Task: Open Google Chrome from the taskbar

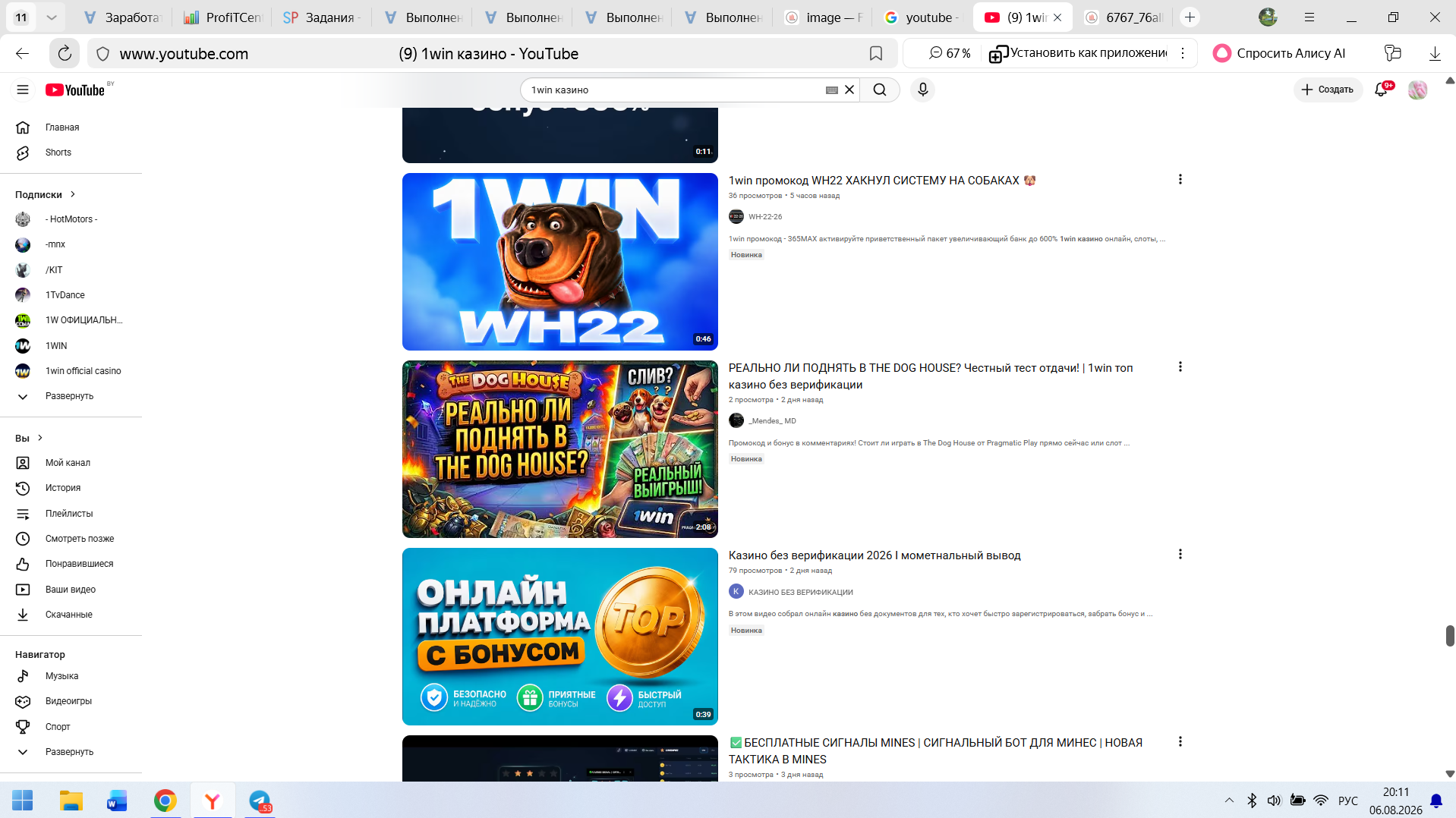Action: (x=165, y=801)
